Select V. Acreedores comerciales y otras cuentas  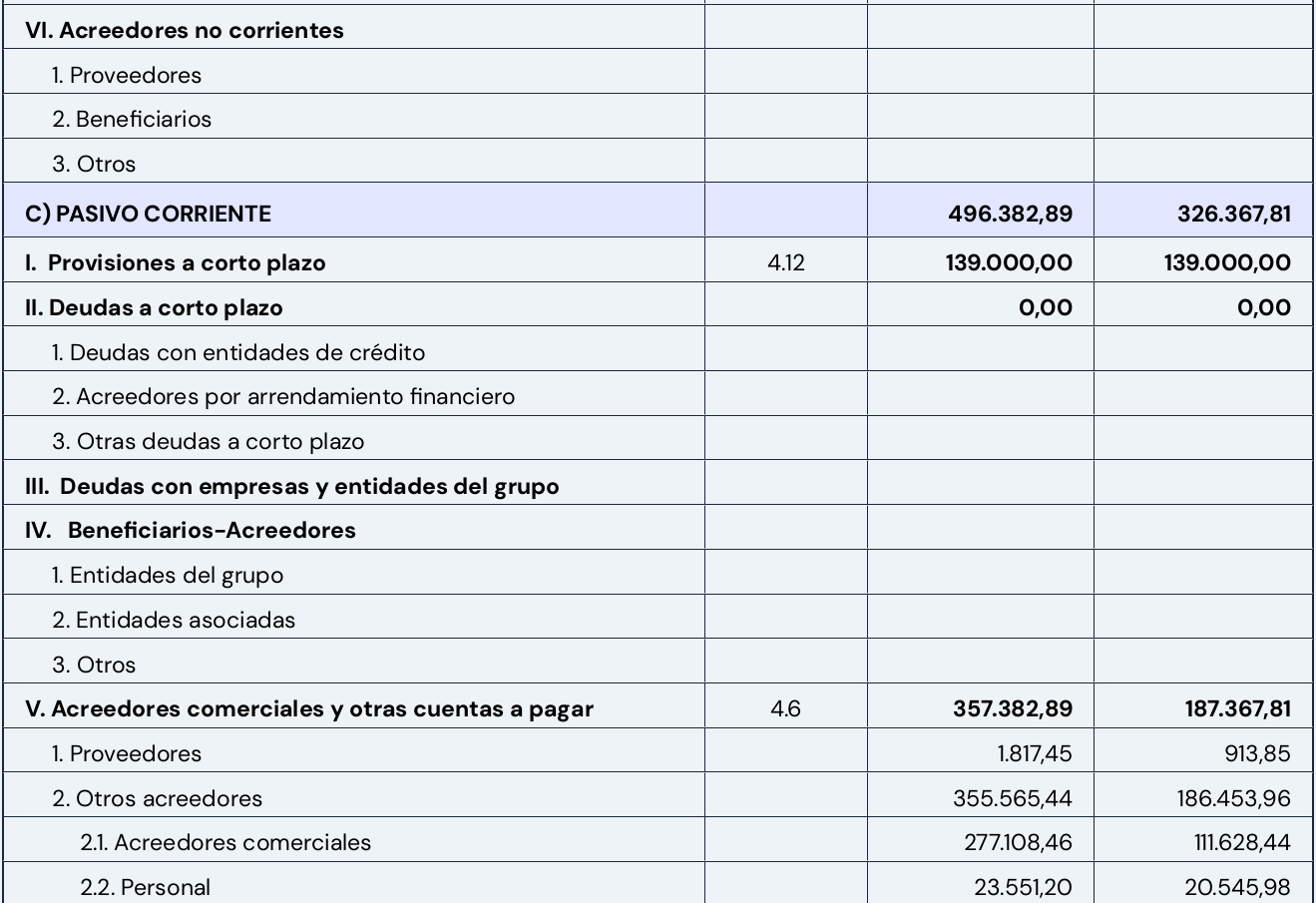309,708
